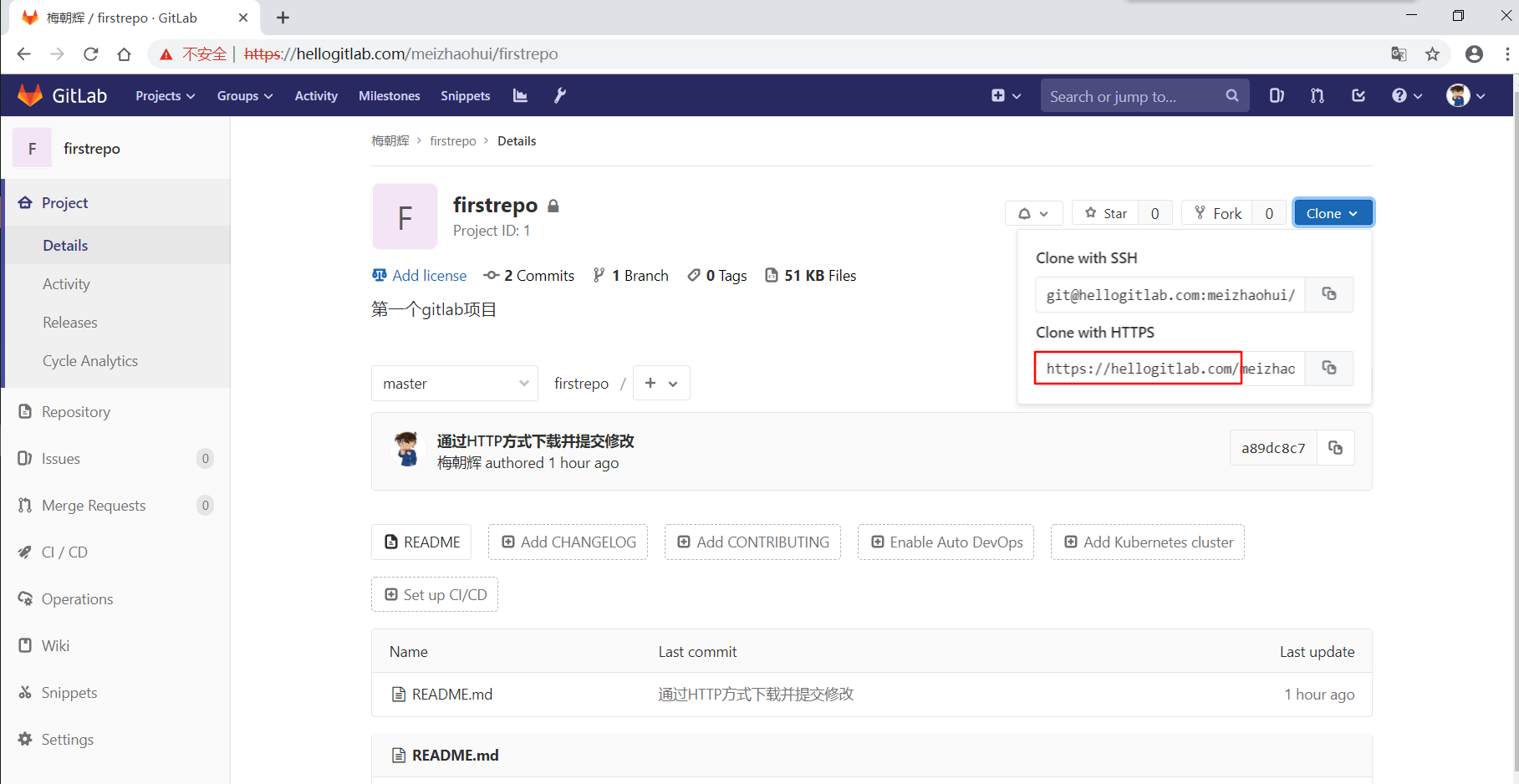Image resolution: width=1519 pixels, height=784 pixels.
Task: Toggle the Clone dropdown button
Action: 1333,213
